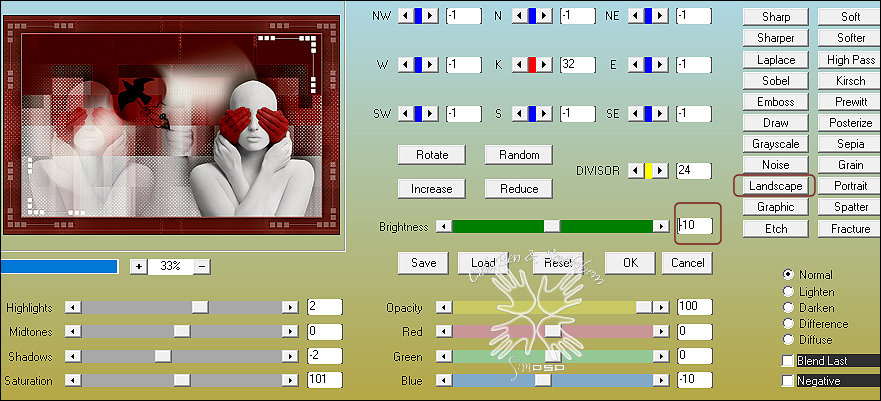Confirm with the OK button
This screenshot has height=401, width=881.
[629, 263]
